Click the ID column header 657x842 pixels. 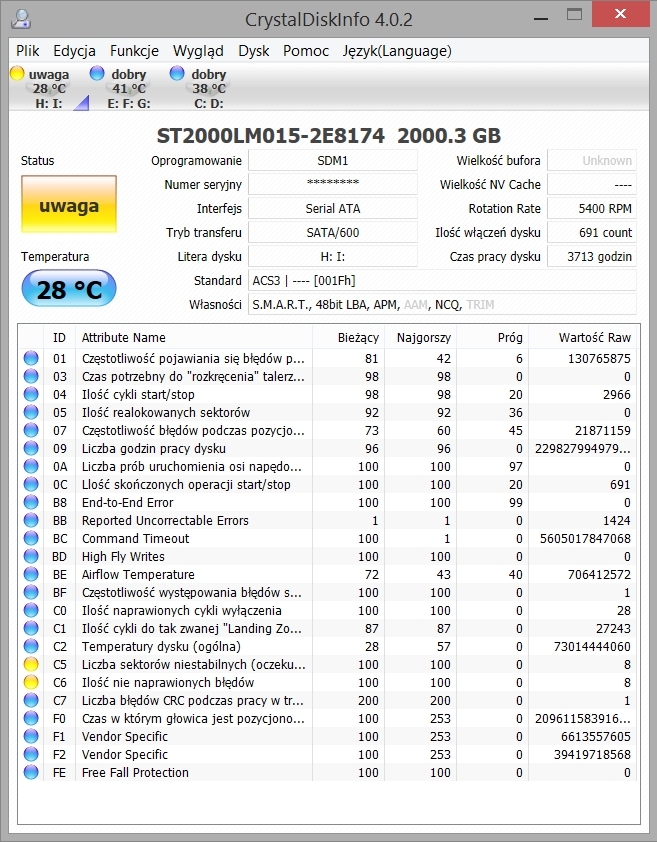click(x=59, y=337)
